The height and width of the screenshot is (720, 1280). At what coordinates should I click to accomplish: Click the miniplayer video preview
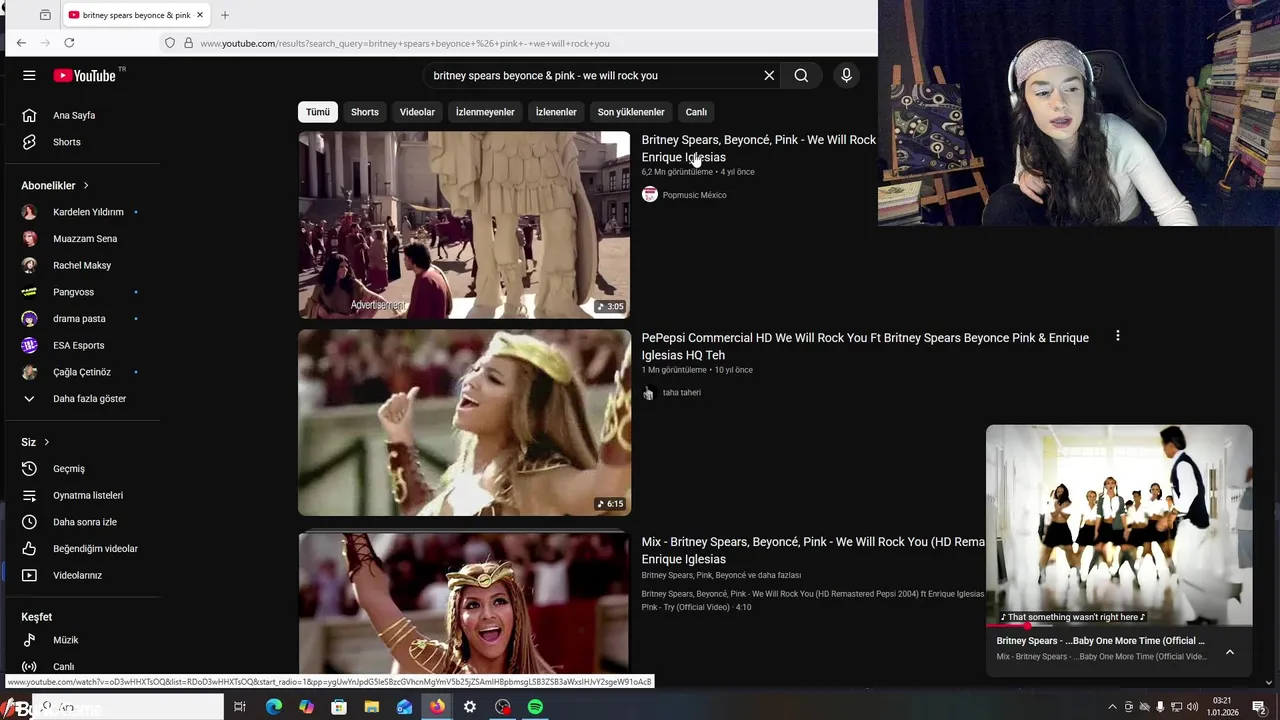point(1119,525)
